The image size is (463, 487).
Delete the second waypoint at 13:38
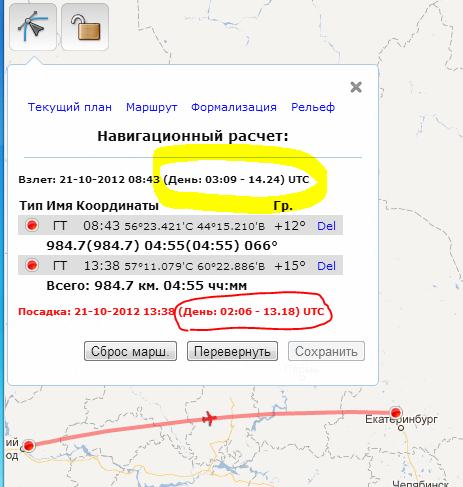[x=326, y=266]
